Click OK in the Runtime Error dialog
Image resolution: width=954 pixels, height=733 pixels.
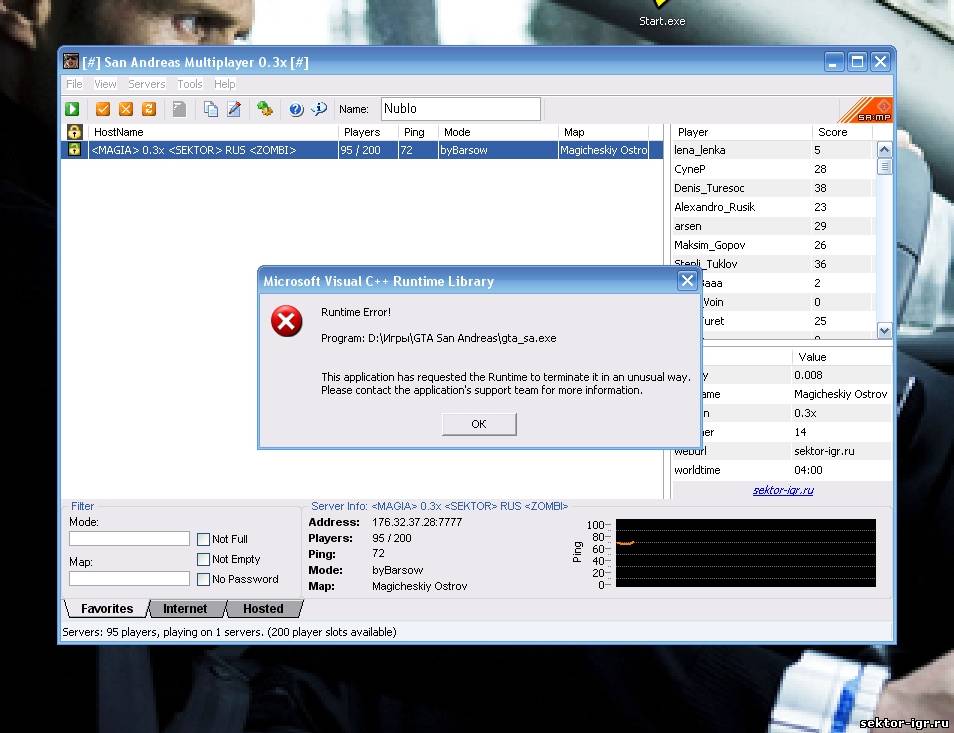coord(479,424)
